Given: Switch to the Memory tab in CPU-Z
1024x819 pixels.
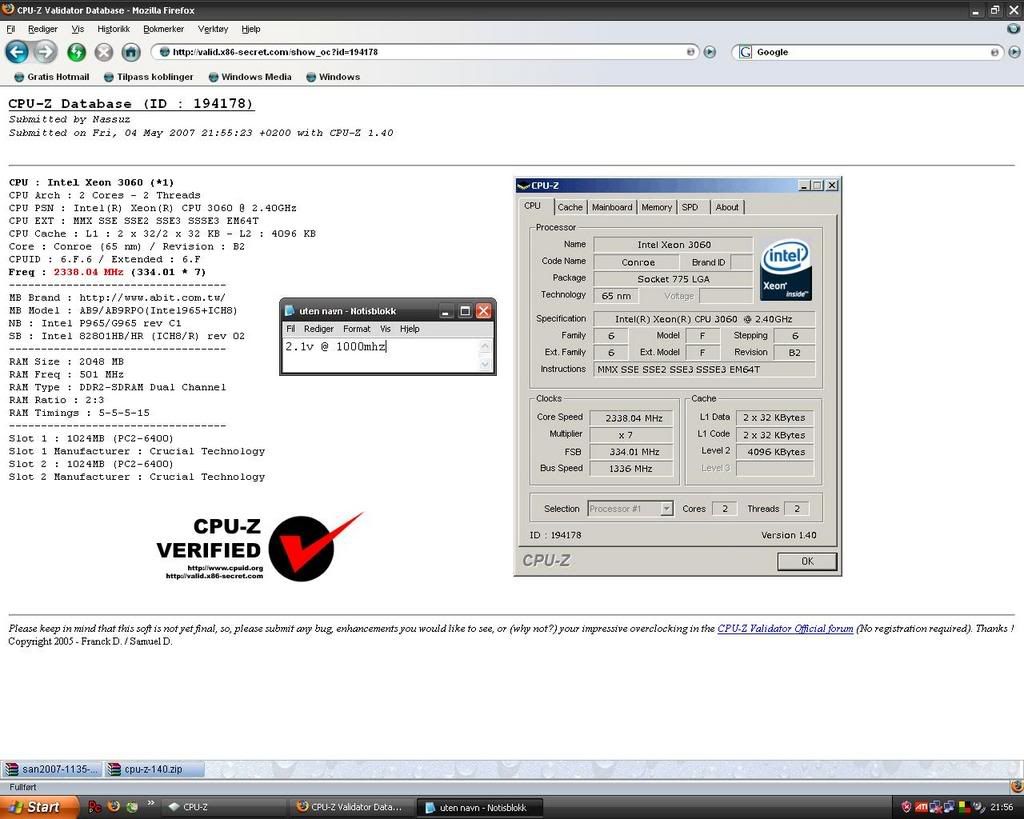Looking at the screenshot, I should click(x=656, y=207).
